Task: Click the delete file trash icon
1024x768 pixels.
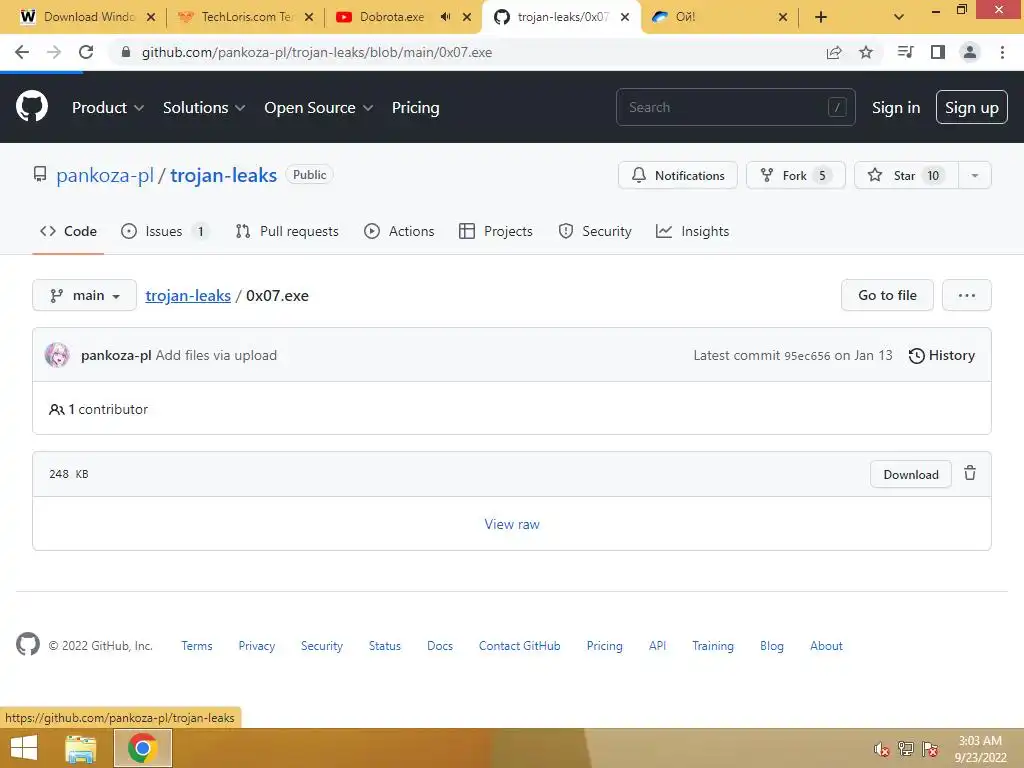Action: (970, 473)
